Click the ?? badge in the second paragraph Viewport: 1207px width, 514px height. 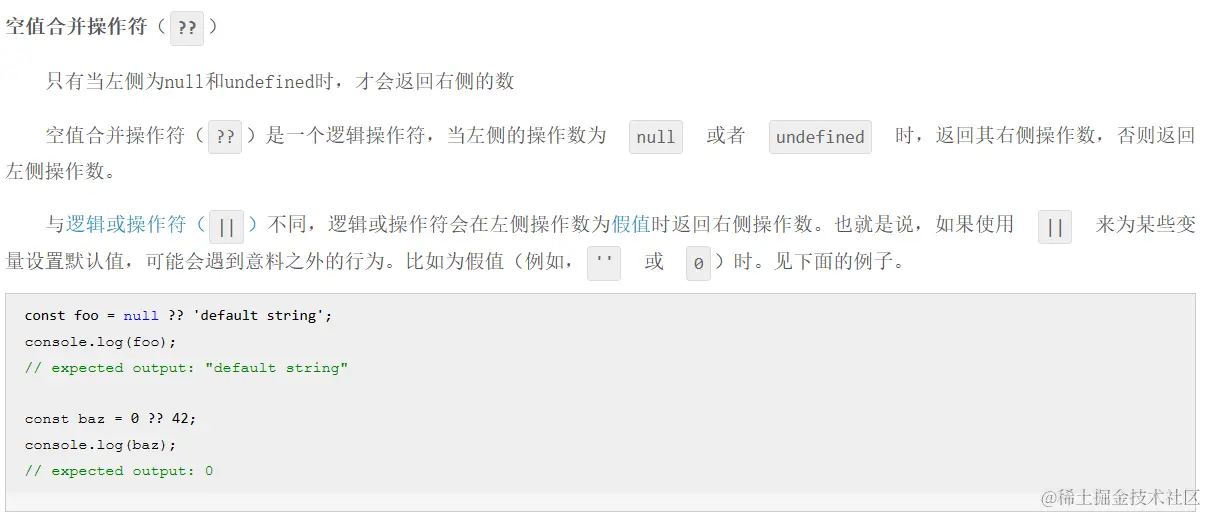click(x=225, y=137)
